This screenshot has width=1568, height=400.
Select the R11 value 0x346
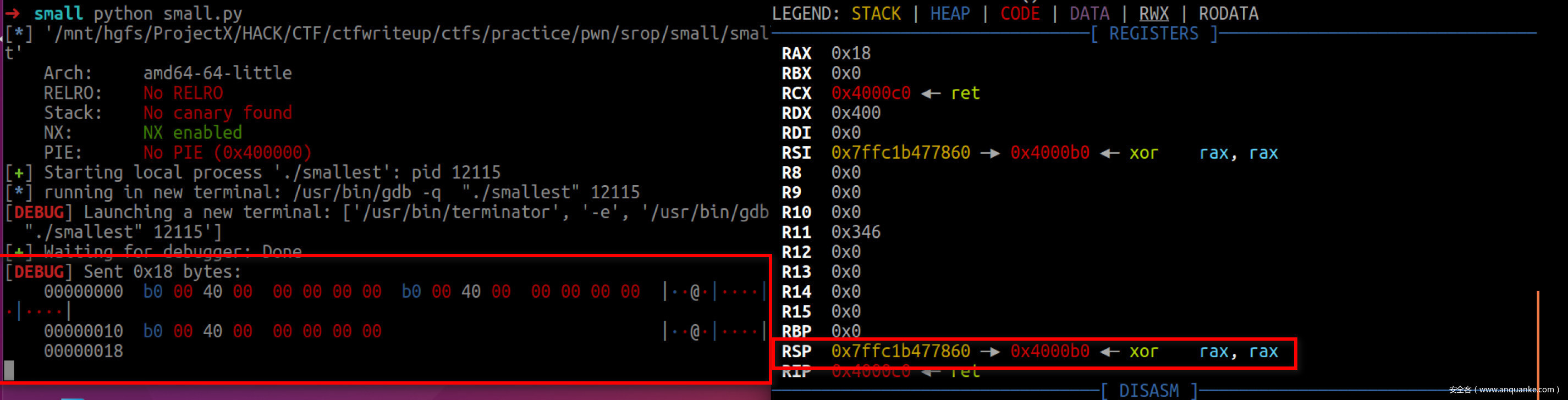856,232
